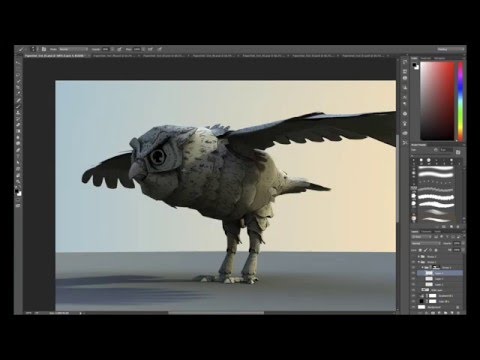The height and width of the screenshot is (360, 480).
Task: Select the Eyedropper tool in the left toolbar
Action: point(19,92)
